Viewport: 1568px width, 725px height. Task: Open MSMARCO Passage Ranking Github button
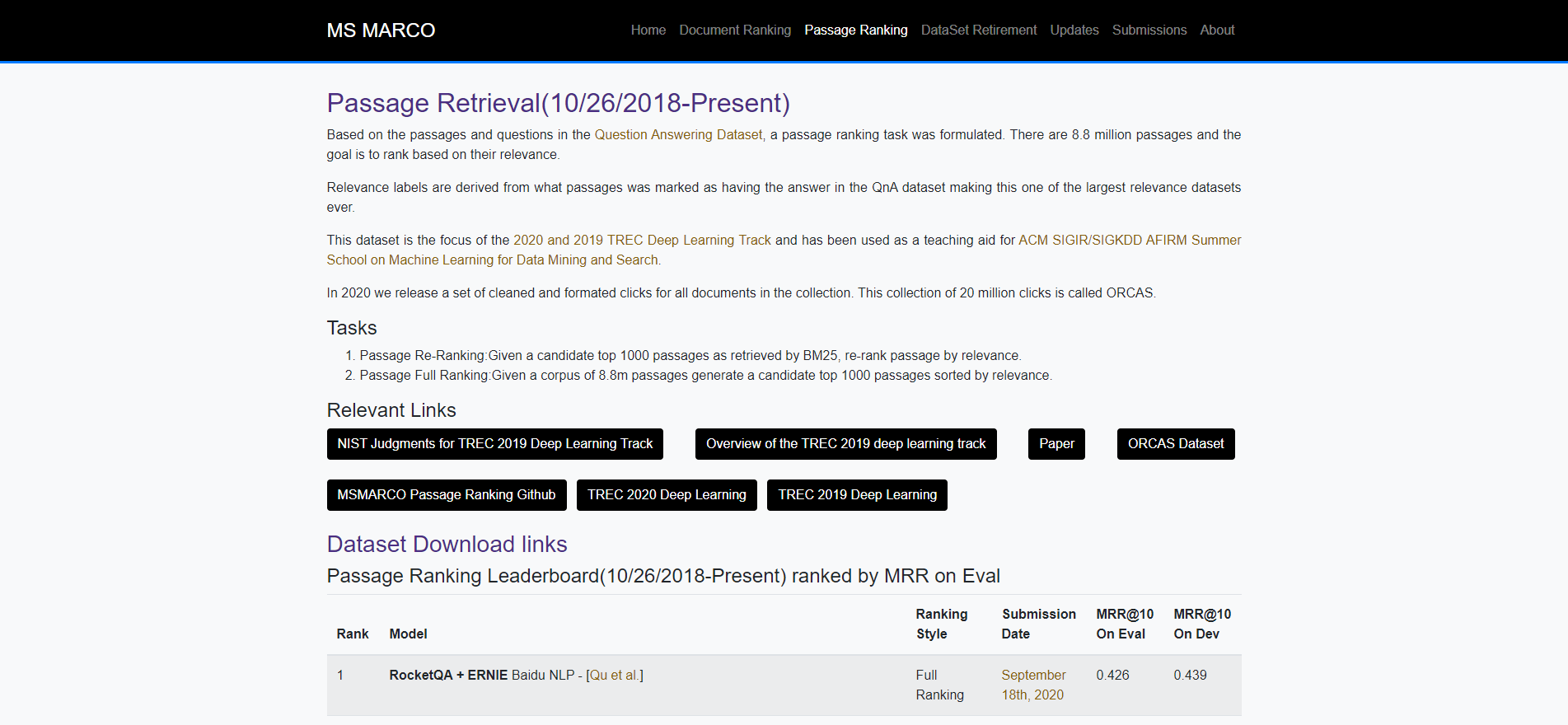tap(447, 495)
